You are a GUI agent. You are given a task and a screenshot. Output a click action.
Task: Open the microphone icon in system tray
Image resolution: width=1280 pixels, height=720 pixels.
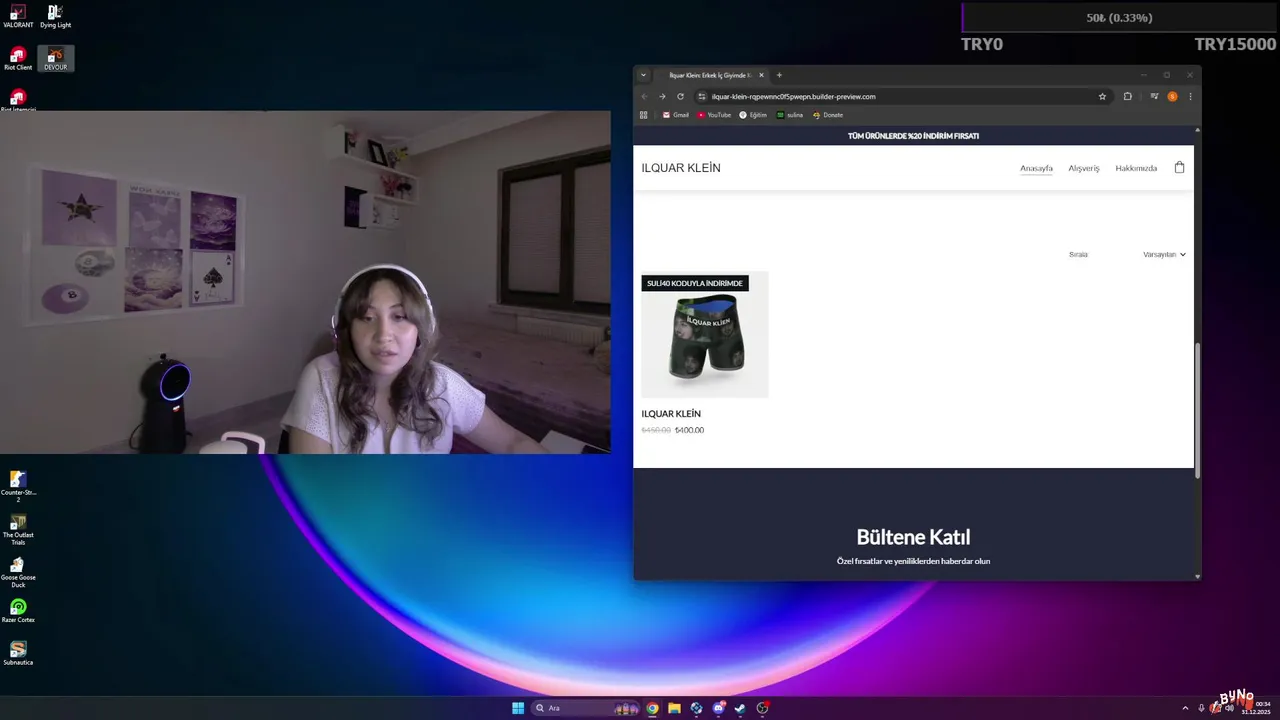(x=1201, y=708)
